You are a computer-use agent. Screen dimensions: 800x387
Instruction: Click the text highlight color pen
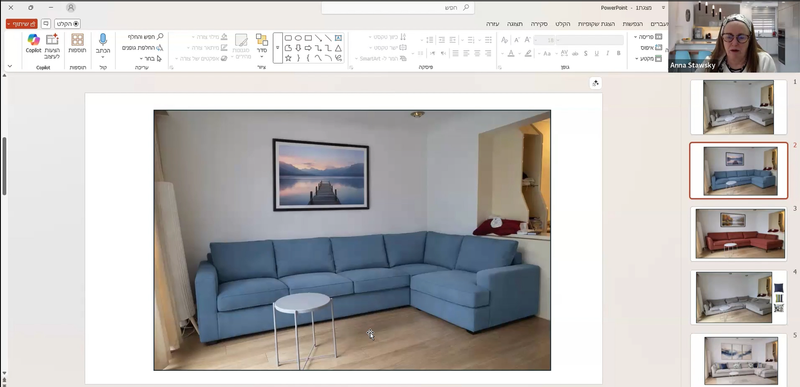tap(528, 53)
